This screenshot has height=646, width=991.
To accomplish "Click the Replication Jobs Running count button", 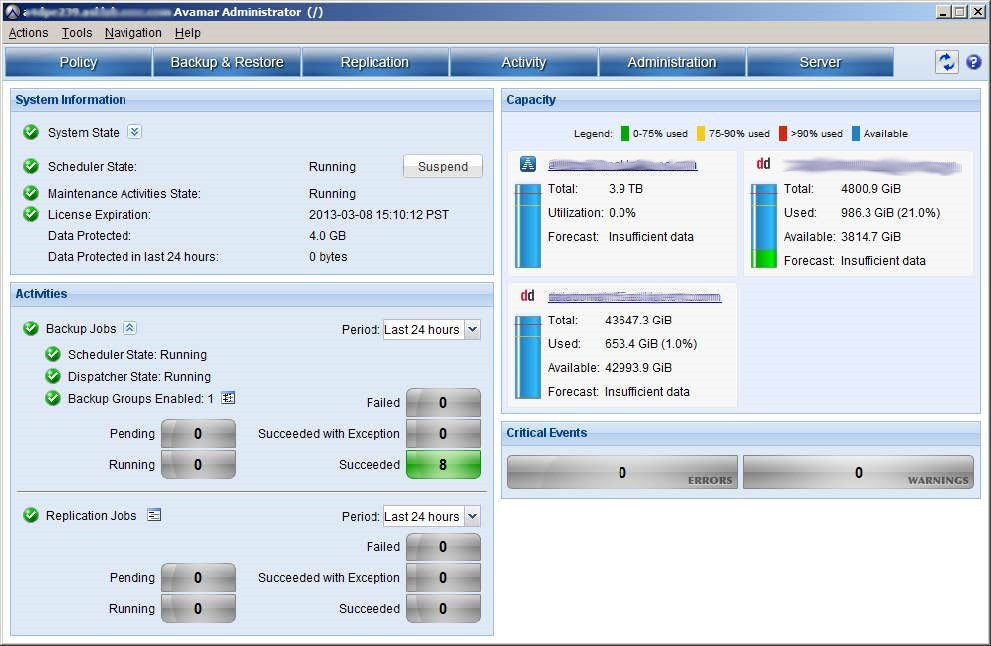I will click(198, 609).
